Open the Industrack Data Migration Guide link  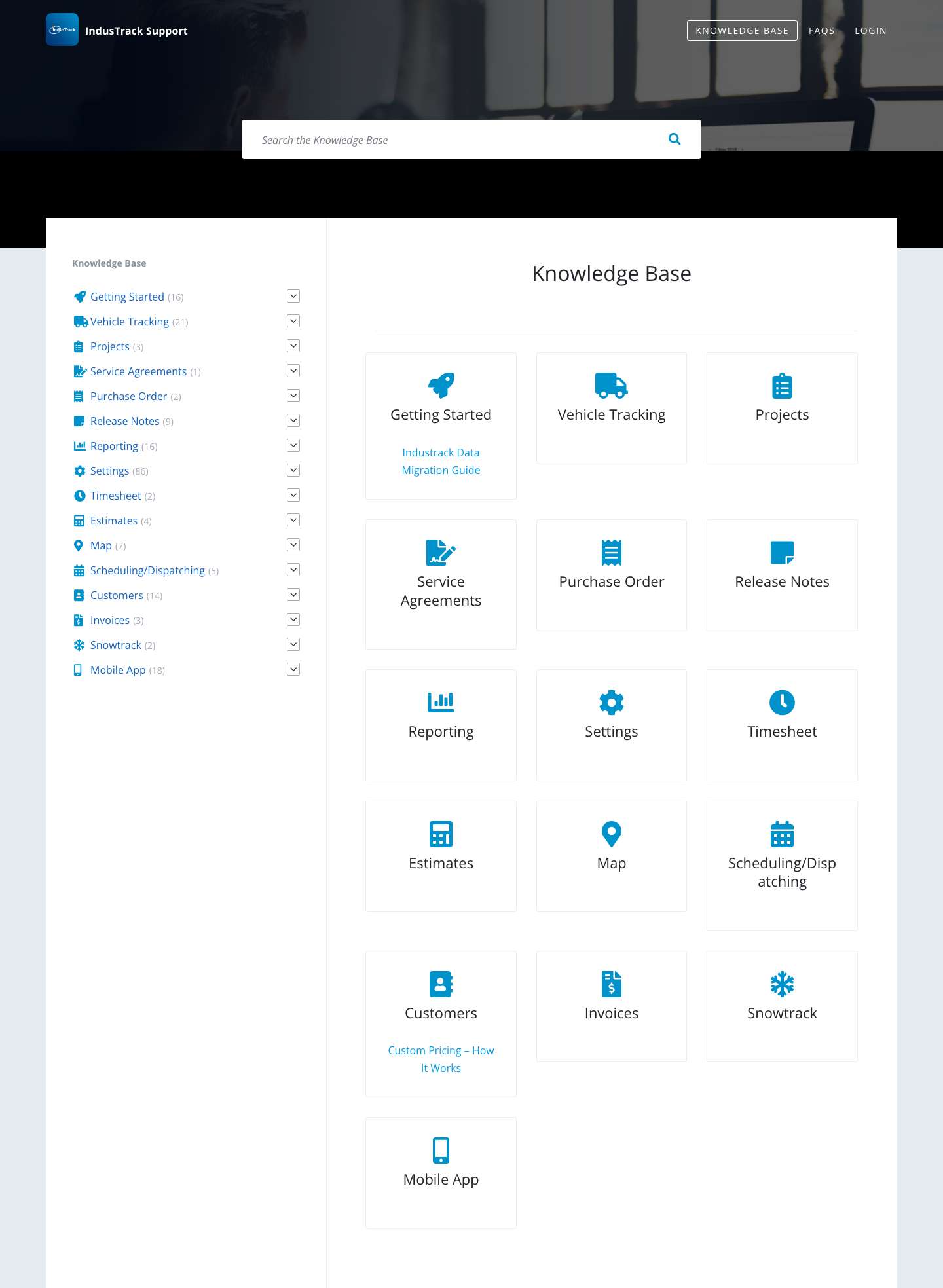[441, 461]
